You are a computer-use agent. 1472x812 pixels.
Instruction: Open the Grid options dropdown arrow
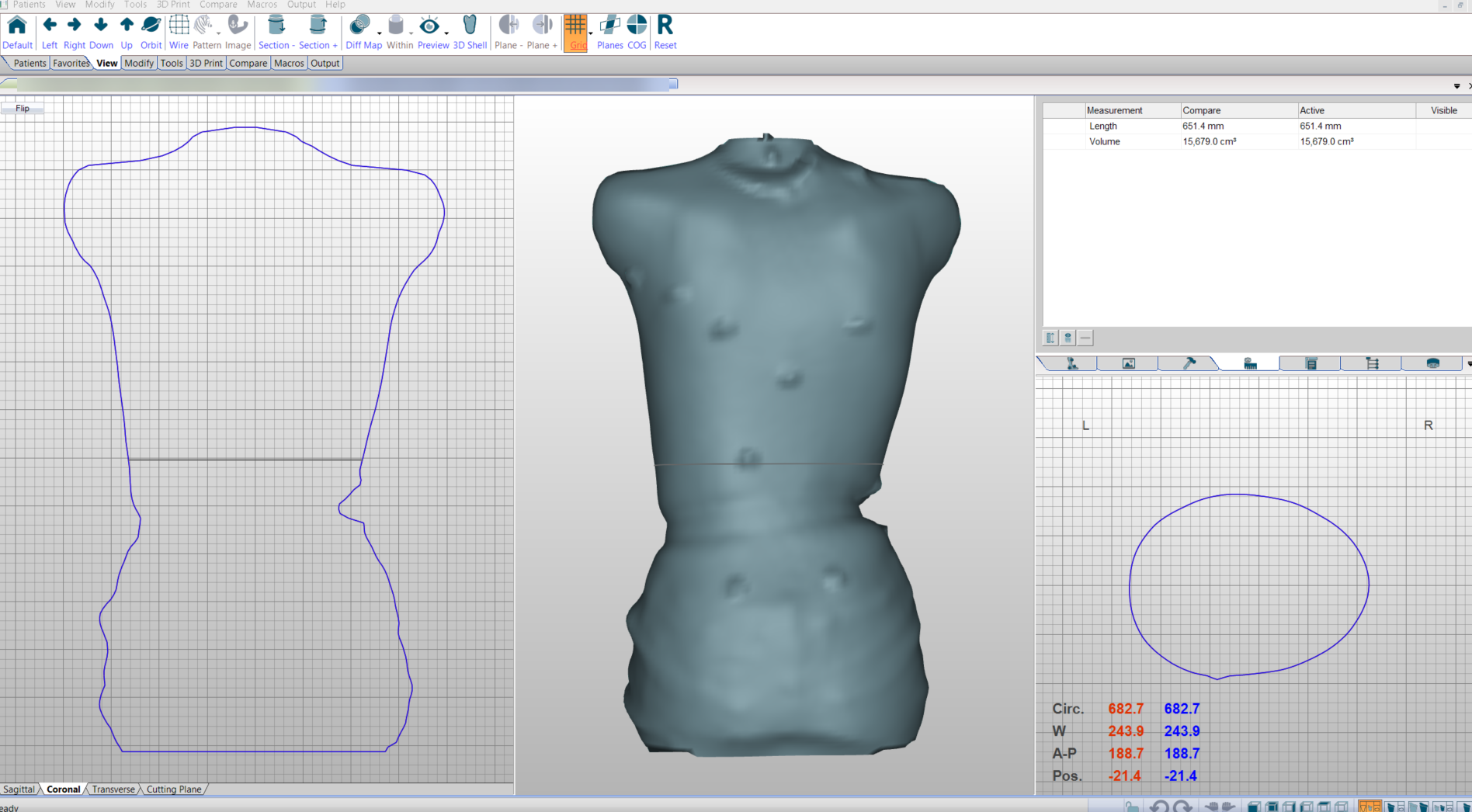591,33
